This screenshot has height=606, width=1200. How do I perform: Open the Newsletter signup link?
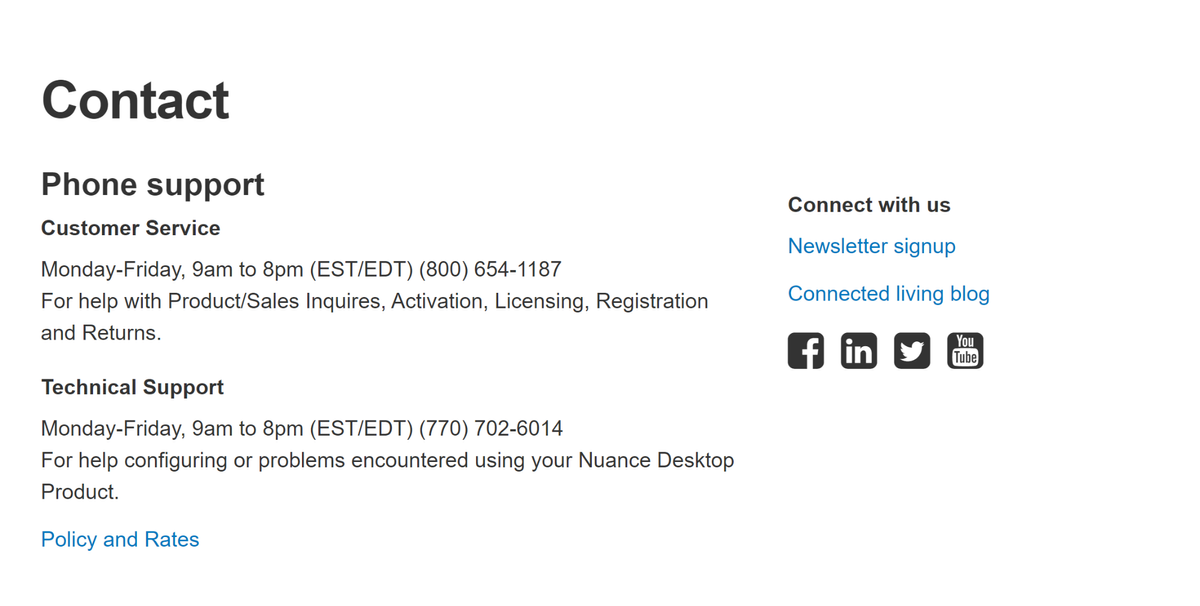(x=872, y=246)
